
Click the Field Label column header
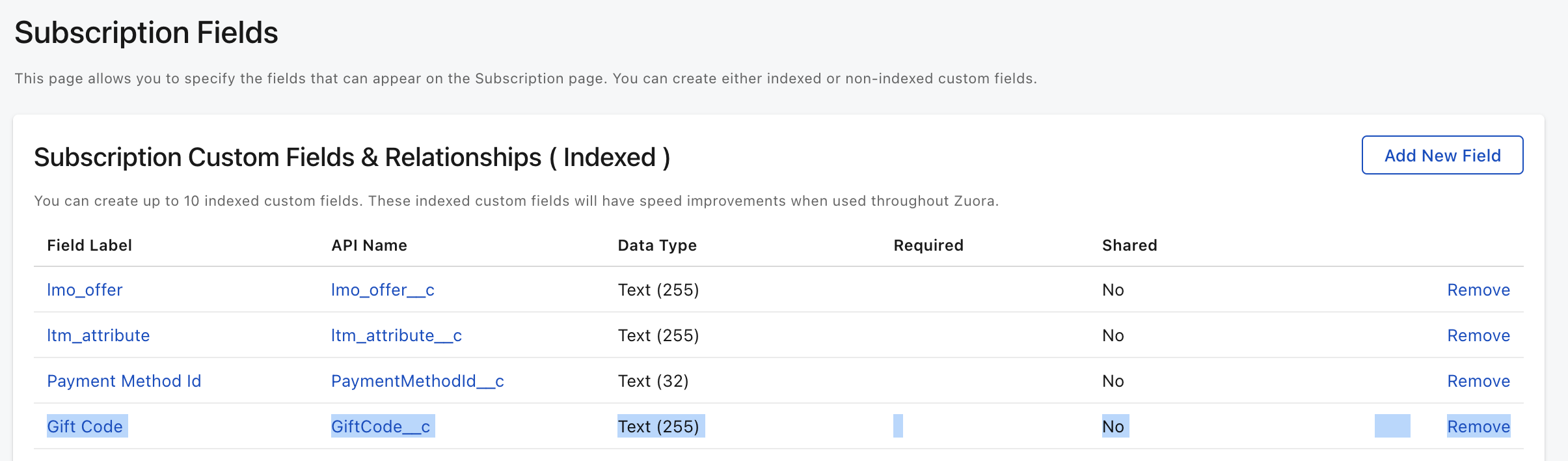tap(89, 245)
